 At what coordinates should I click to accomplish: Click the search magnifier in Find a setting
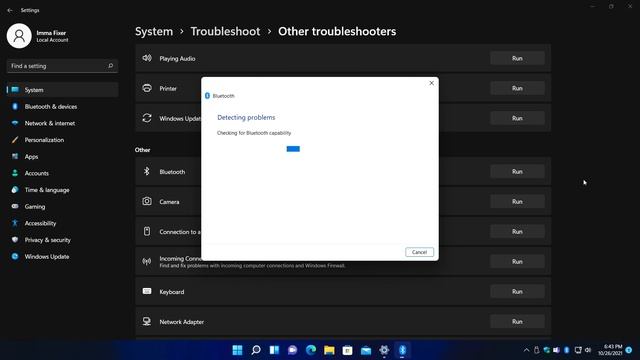click(110, 66)
